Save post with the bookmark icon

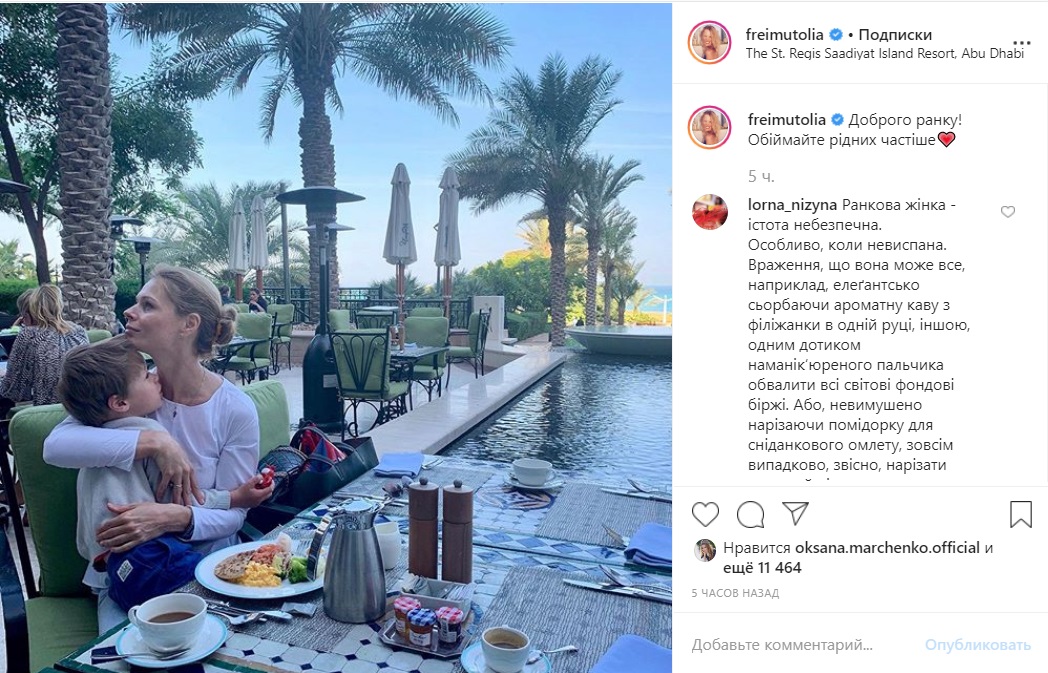(1021, 515)
